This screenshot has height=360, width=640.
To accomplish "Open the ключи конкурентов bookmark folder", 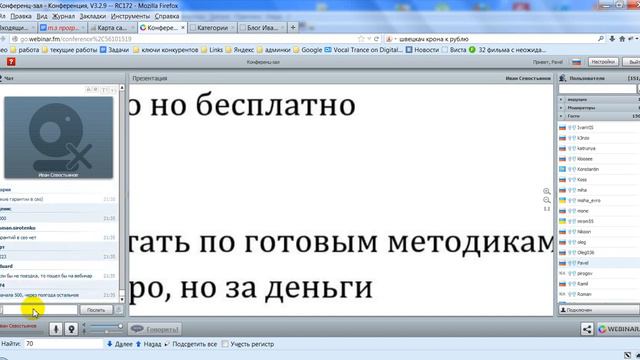I will pos(165,50).
